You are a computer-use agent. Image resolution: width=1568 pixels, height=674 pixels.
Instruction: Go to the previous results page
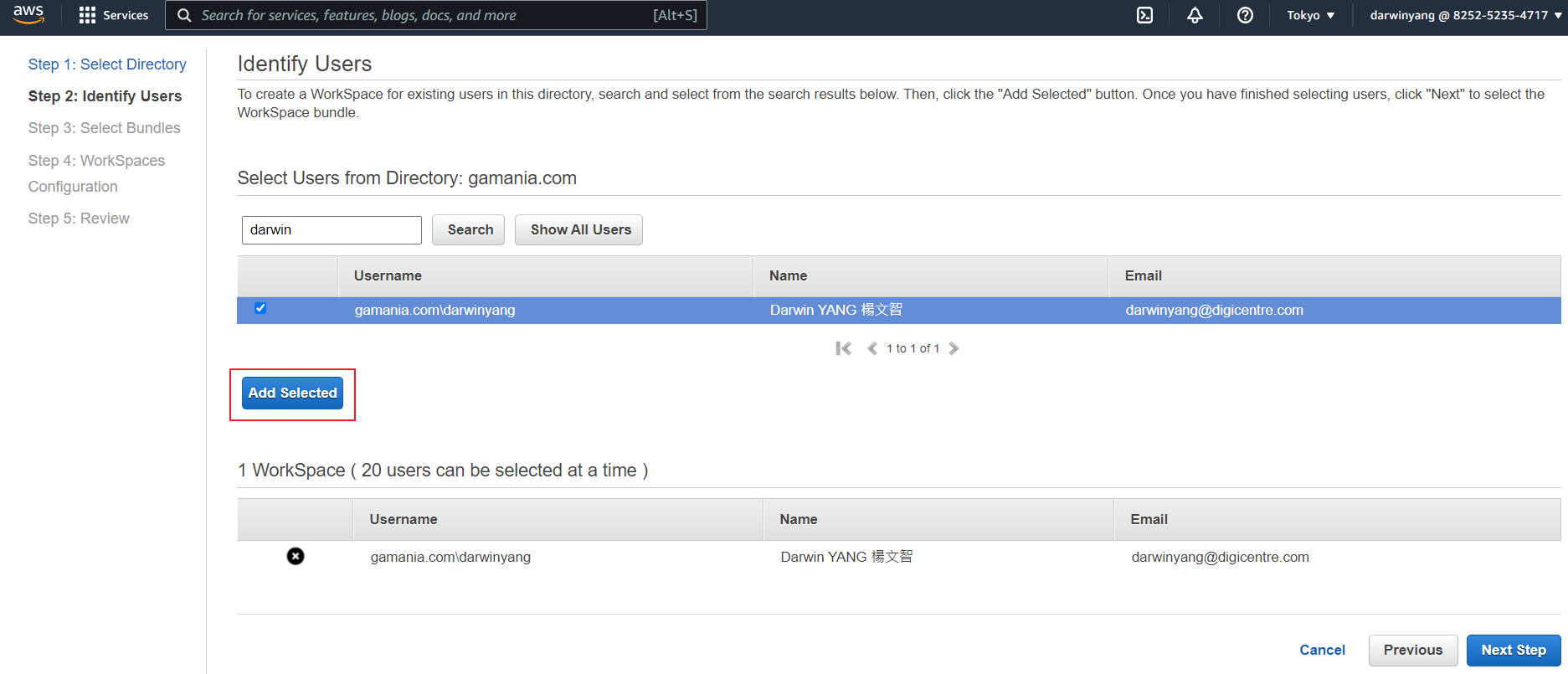tap(871, 348)
